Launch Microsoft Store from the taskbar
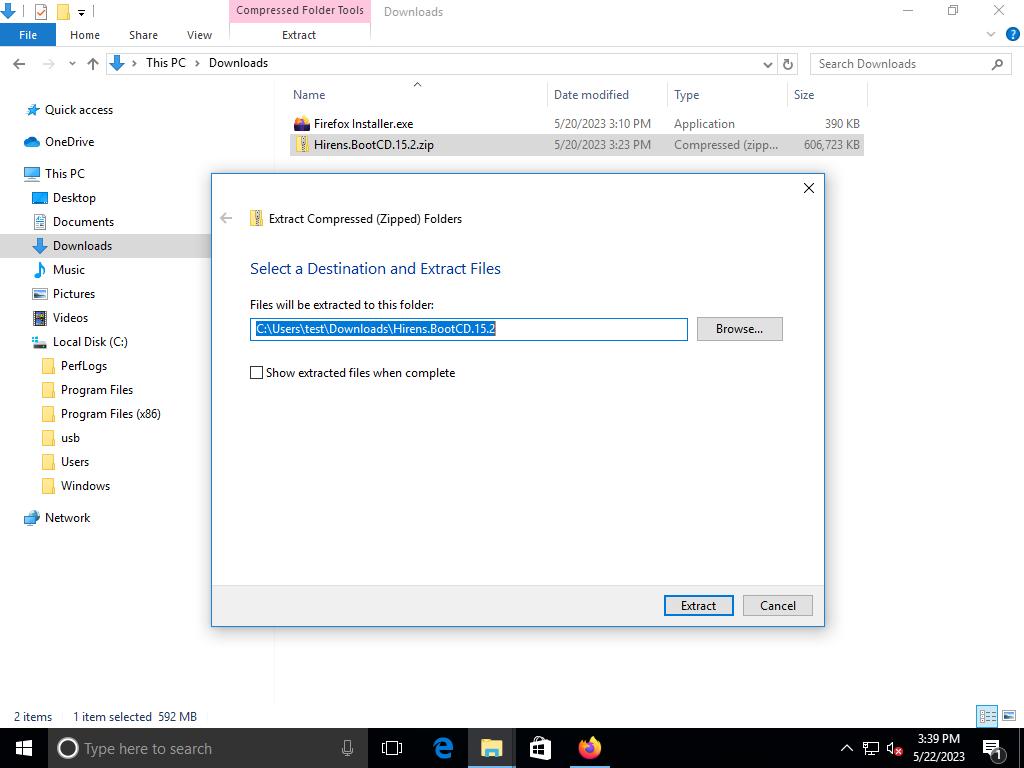Viewport: 1024px width, 768px height. pos(540,748)
